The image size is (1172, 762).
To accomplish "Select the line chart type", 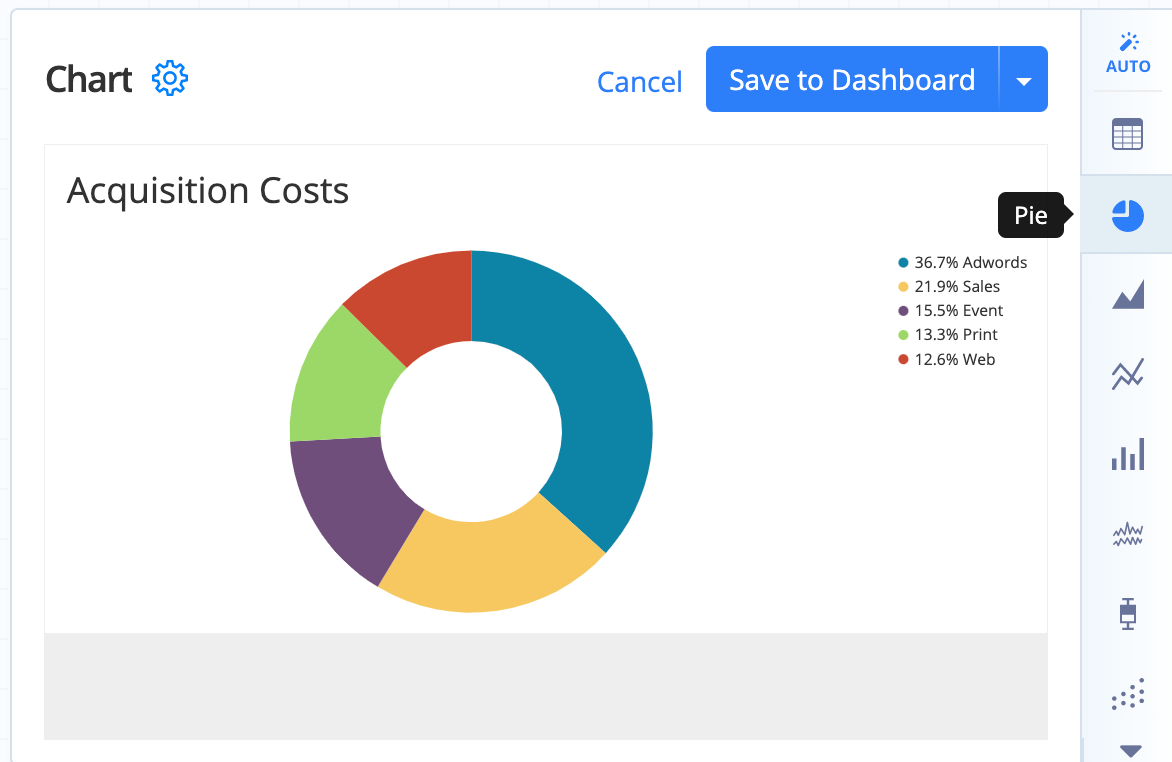I will click(x=1127, y=374).
